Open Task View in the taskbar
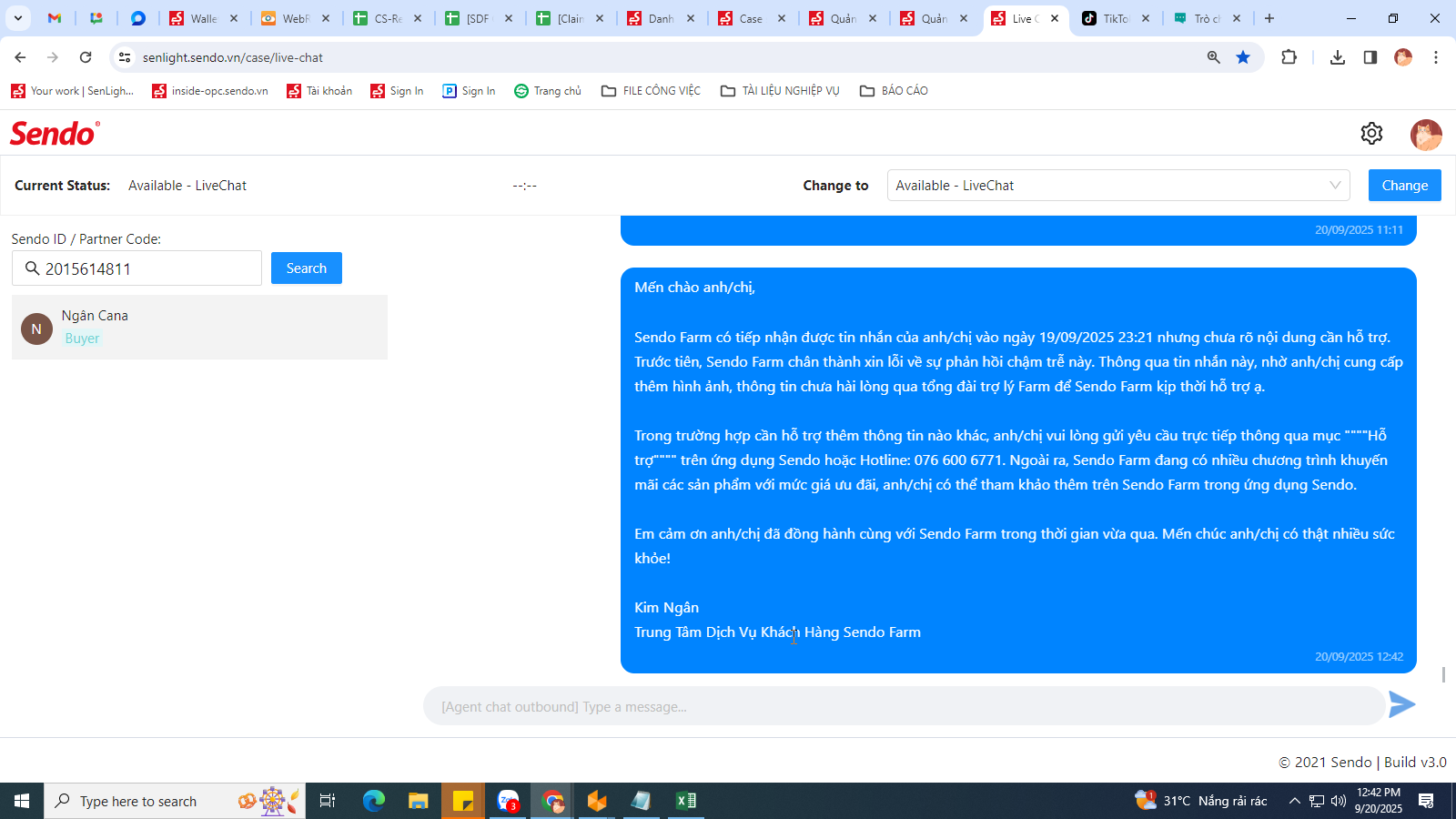Image resolution: width=1456 pixels, height=819 pixels. pyautogui.click(x=328, y=801)
